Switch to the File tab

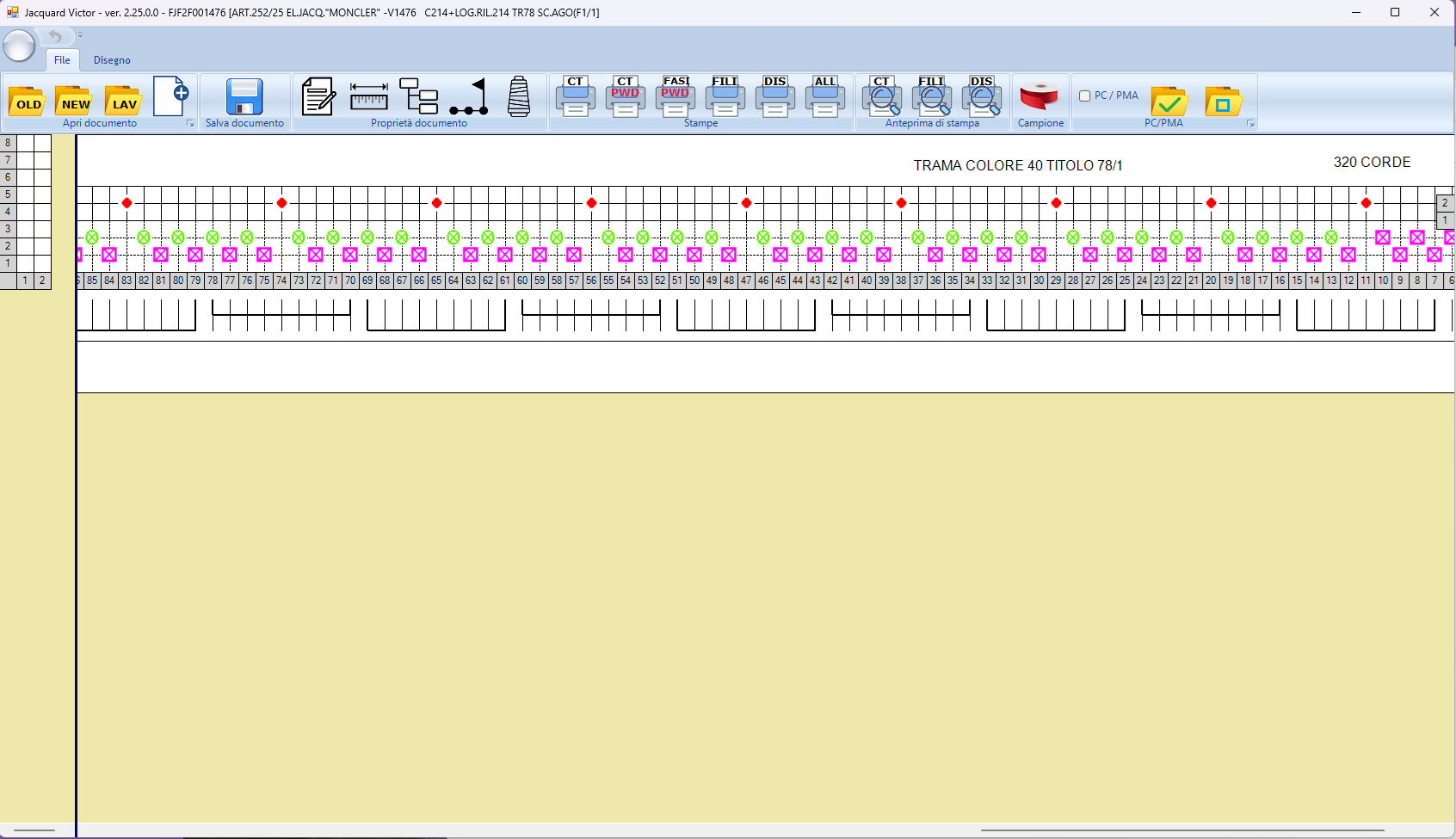[x=62, y=60]
